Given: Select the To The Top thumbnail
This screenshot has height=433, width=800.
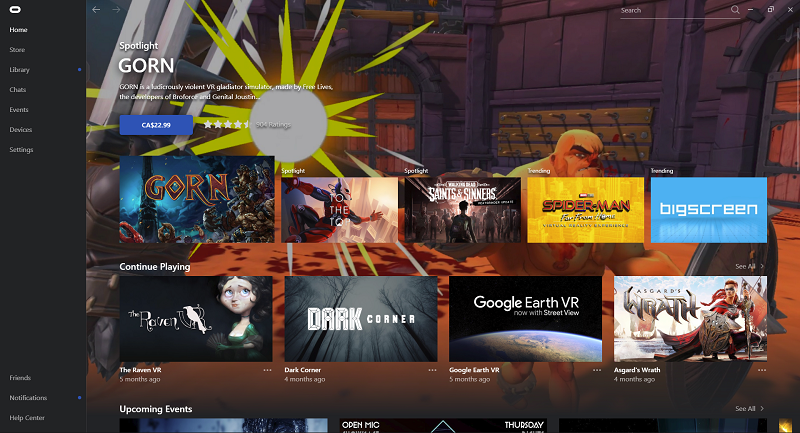Looking at the screenshot, I should click(x=339, y=210).
